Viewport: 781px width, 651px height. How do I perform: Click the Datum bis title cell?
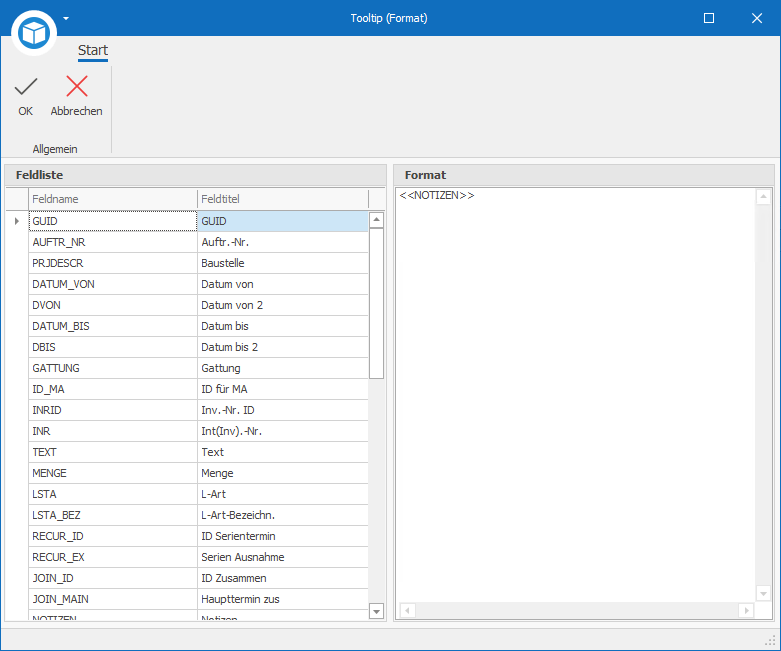283,326
